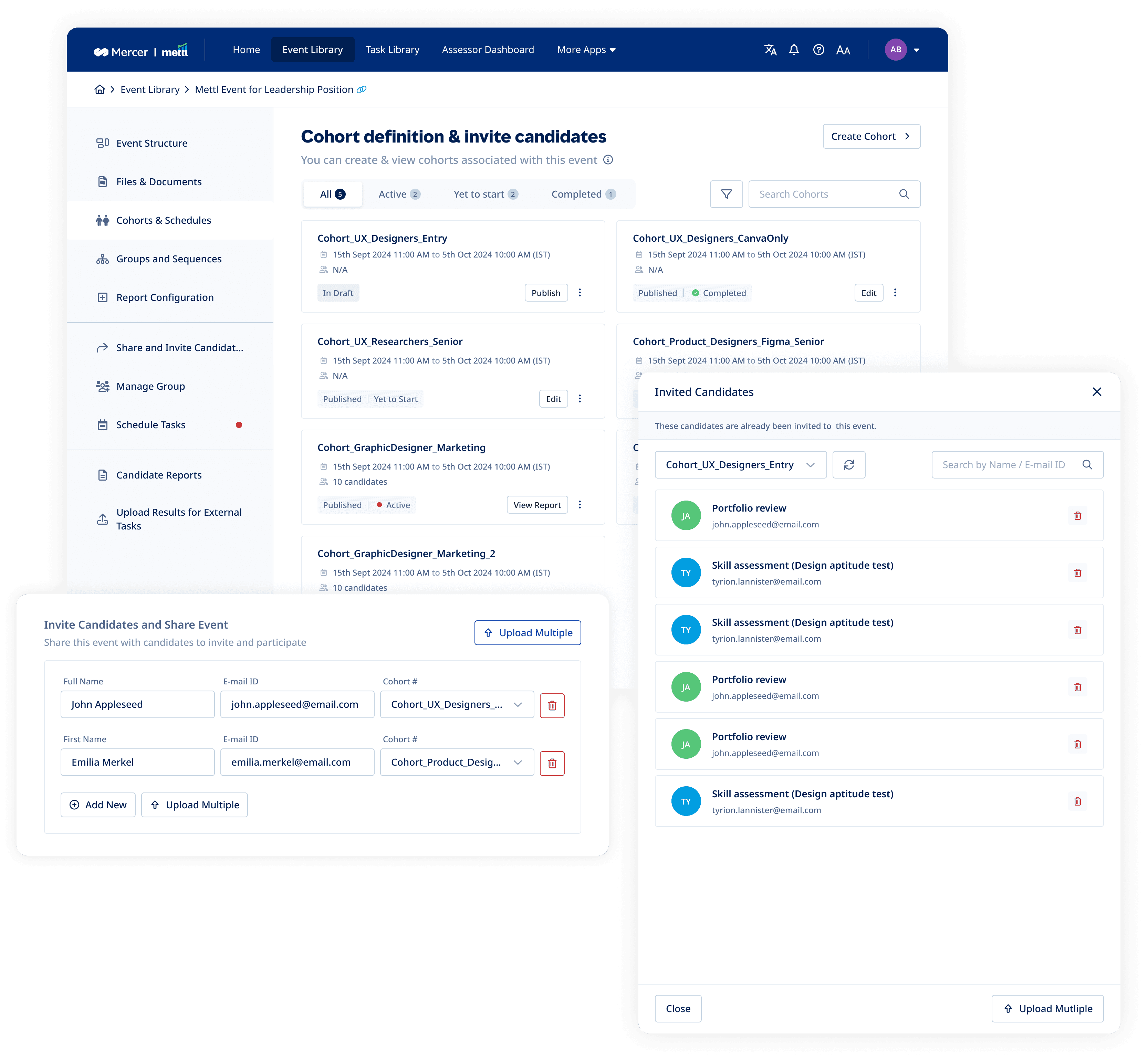Delete John Appleseed invite row
The width and height of the screenshot is (1148, 1061).
pyautogui.click(x=551, y=705)
